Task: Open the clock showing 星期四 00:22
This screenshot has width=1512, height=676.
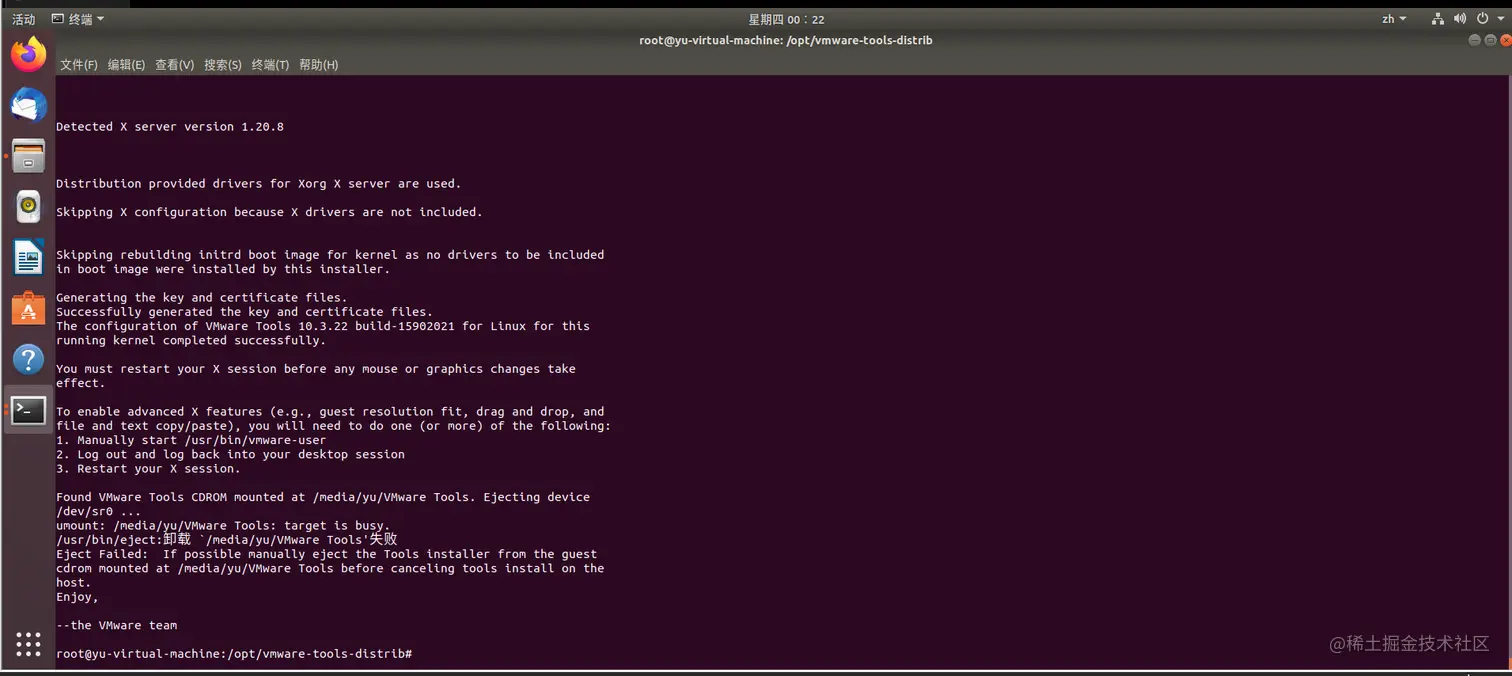Action: point(786,19)
